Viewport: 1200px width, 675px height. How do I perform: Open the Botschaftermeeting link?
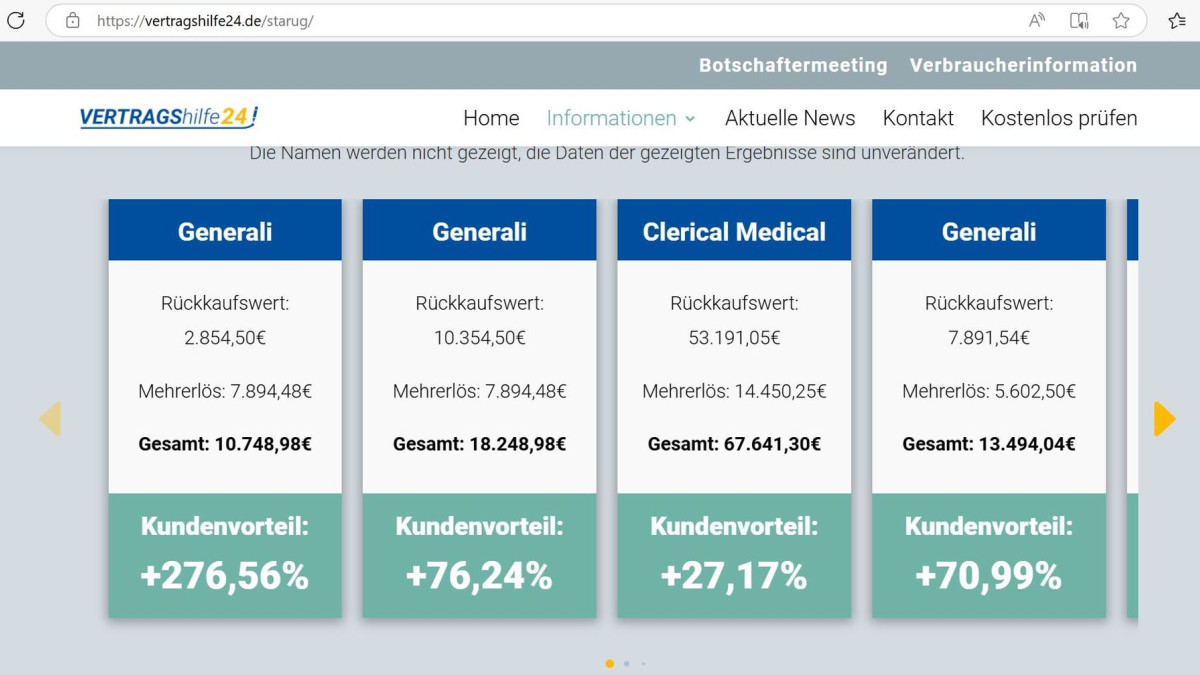[x=793, y=65]
